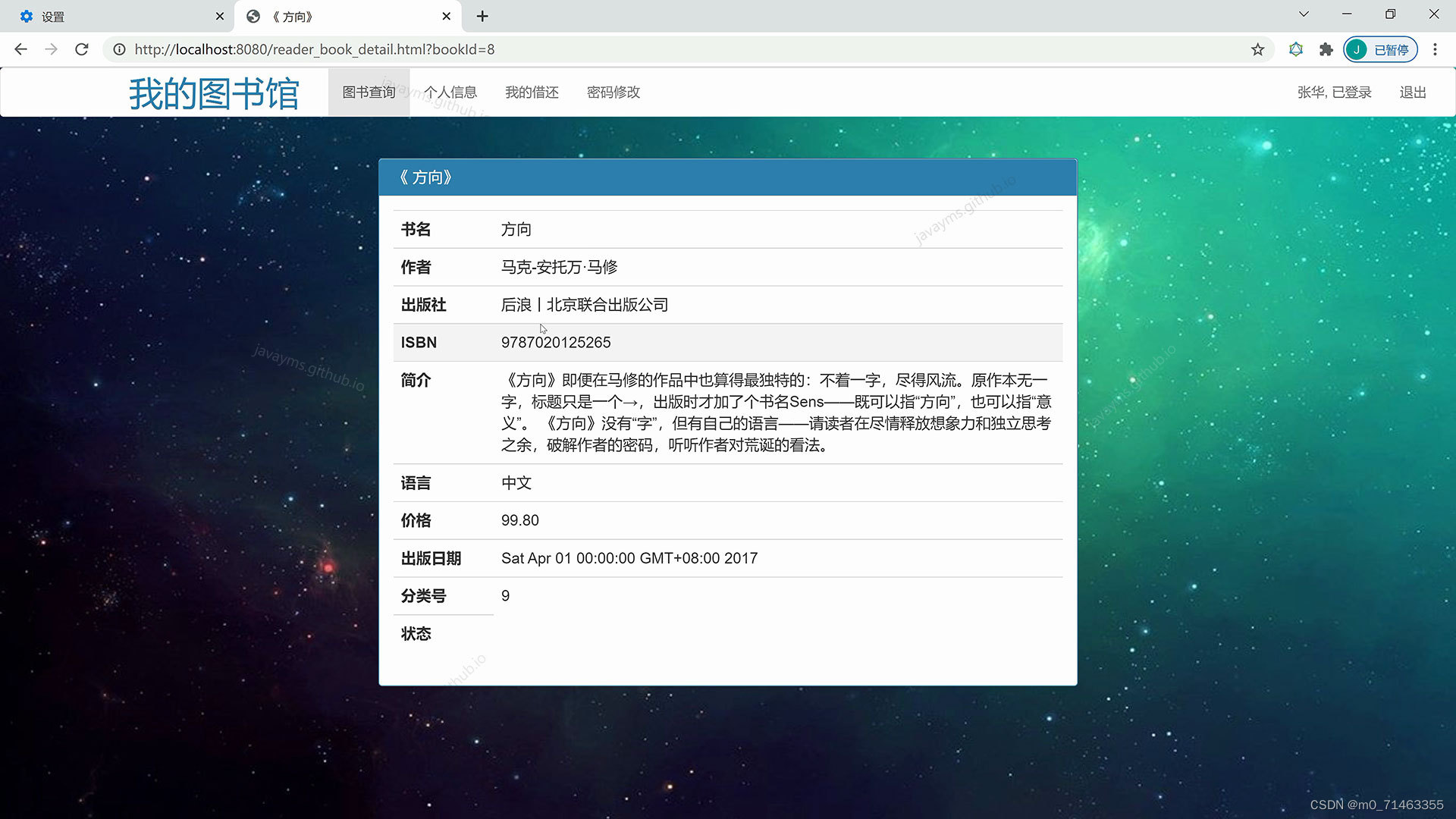1456x819 pixels.
Task: Click the site information icon
Action: click(119, 49)
